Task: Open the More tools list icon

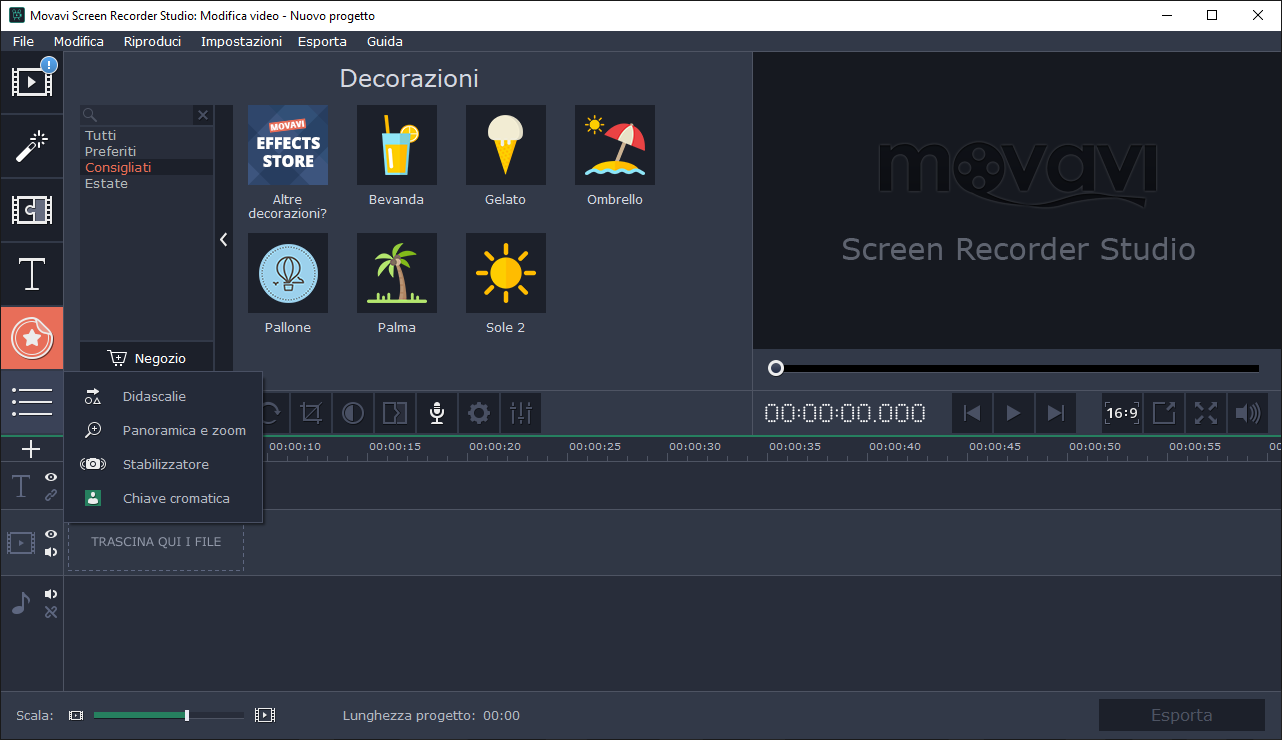Action: pyautogui.click(x=32, y=402)
